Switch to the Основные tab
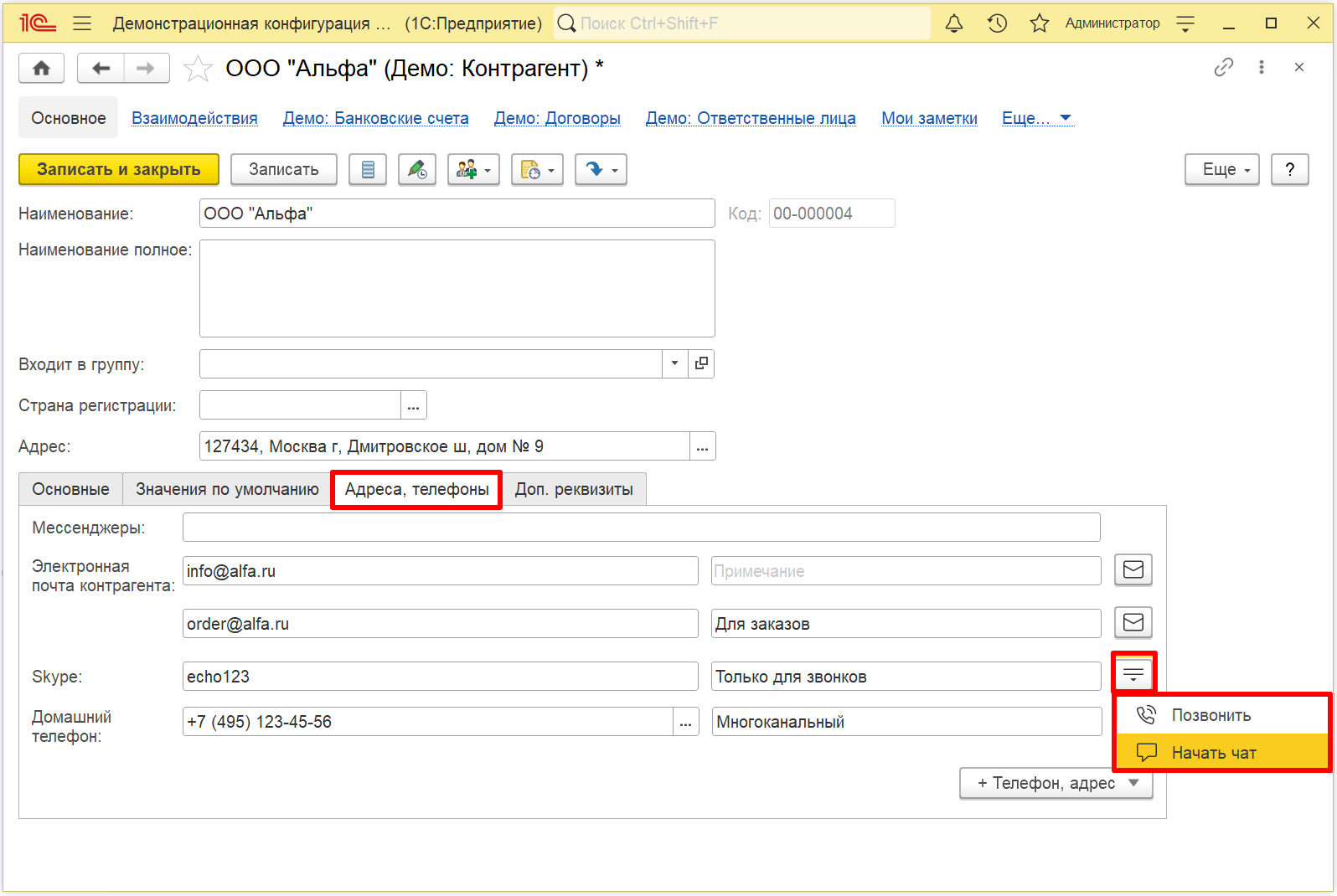The height and width of the screenshot is (896, 1337). (70, 489)
